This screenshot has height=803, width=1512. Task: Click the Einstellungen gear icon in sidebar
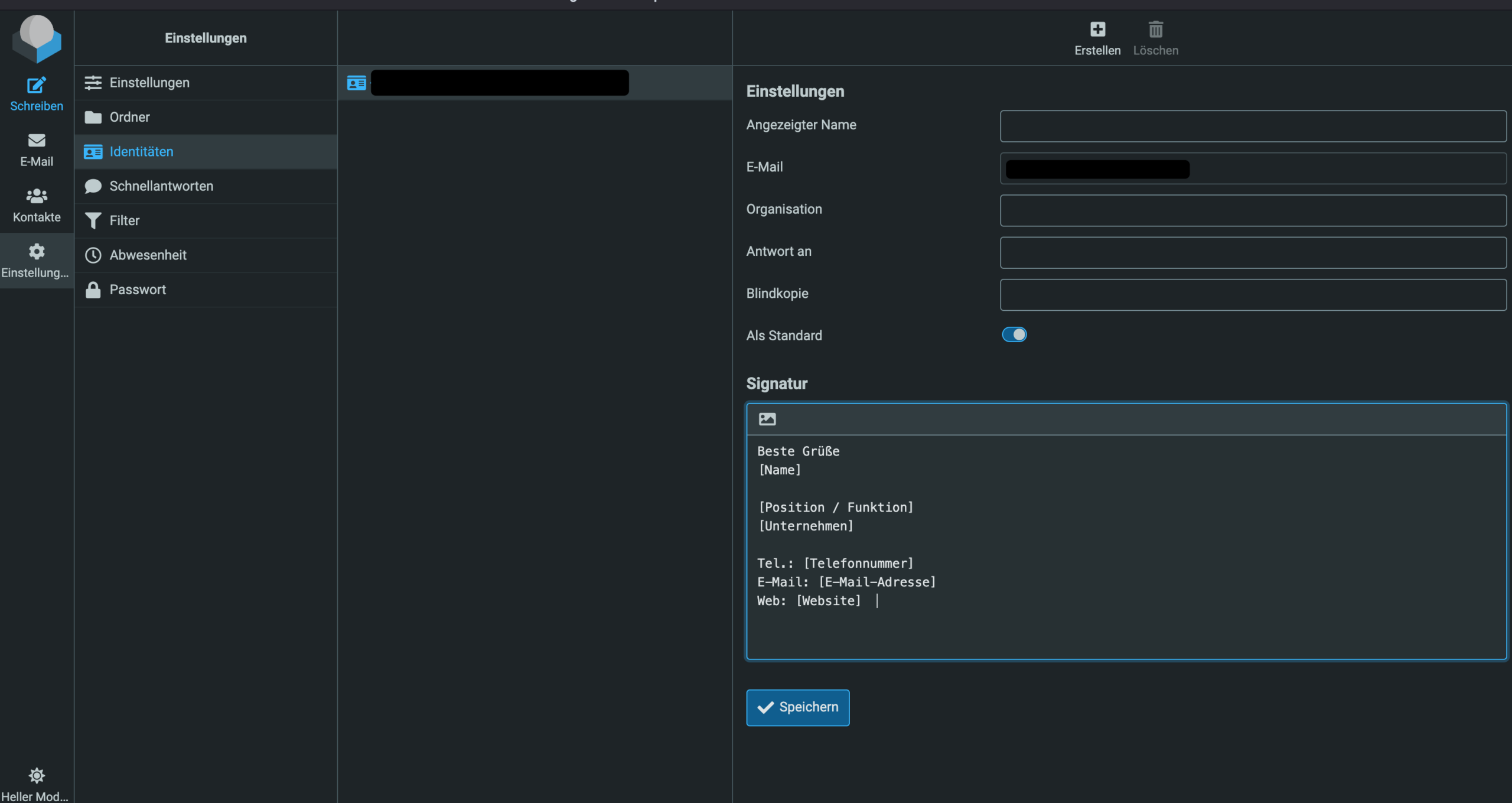(x=36, y=252)
